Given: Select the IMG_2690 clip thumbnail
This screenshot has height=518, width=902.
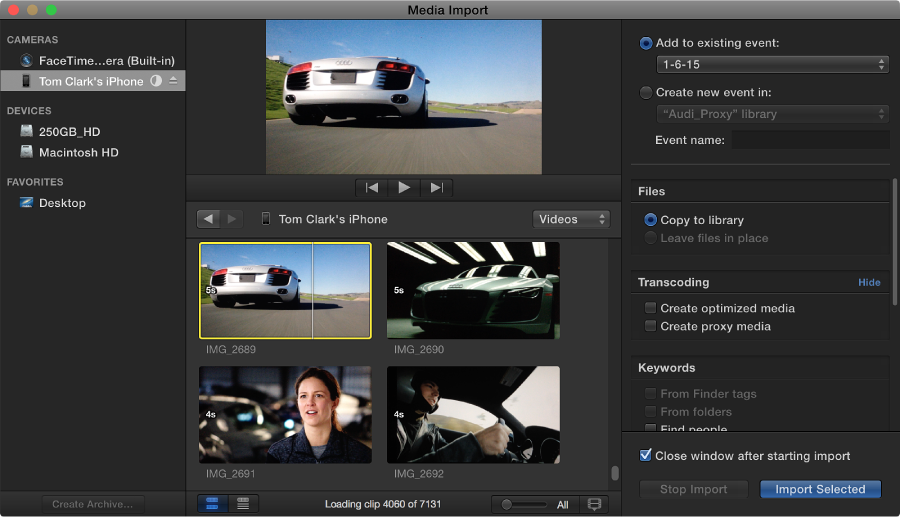Looking at the screenshot, I should click(x=473, y=291).
